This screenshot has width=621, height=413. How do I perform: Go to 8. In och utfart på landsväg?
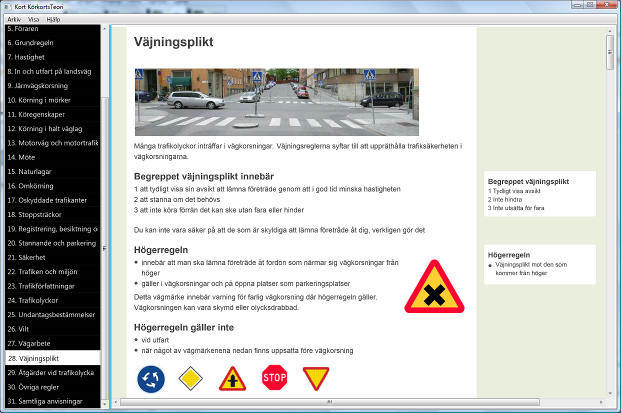click(53, 71)
